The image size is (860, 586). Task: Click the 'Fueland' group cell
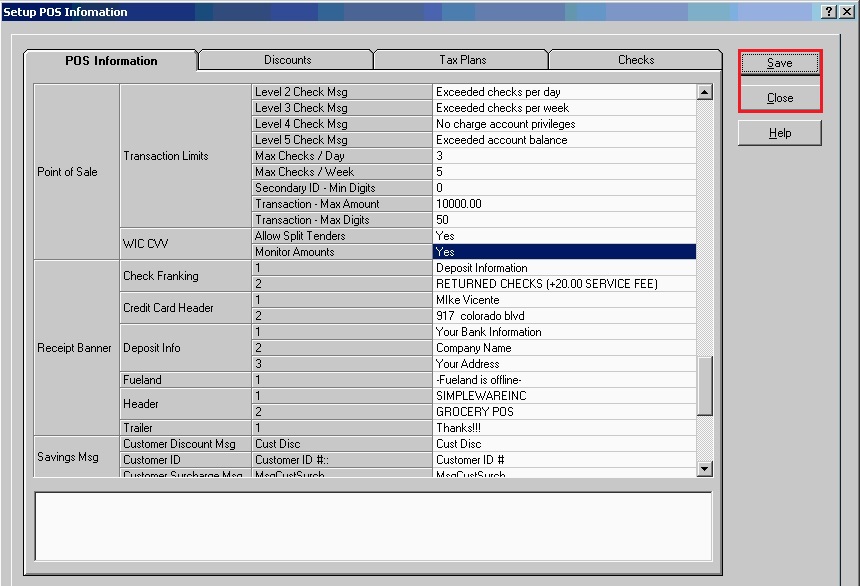pyautogui.click(x=185, y=380)
